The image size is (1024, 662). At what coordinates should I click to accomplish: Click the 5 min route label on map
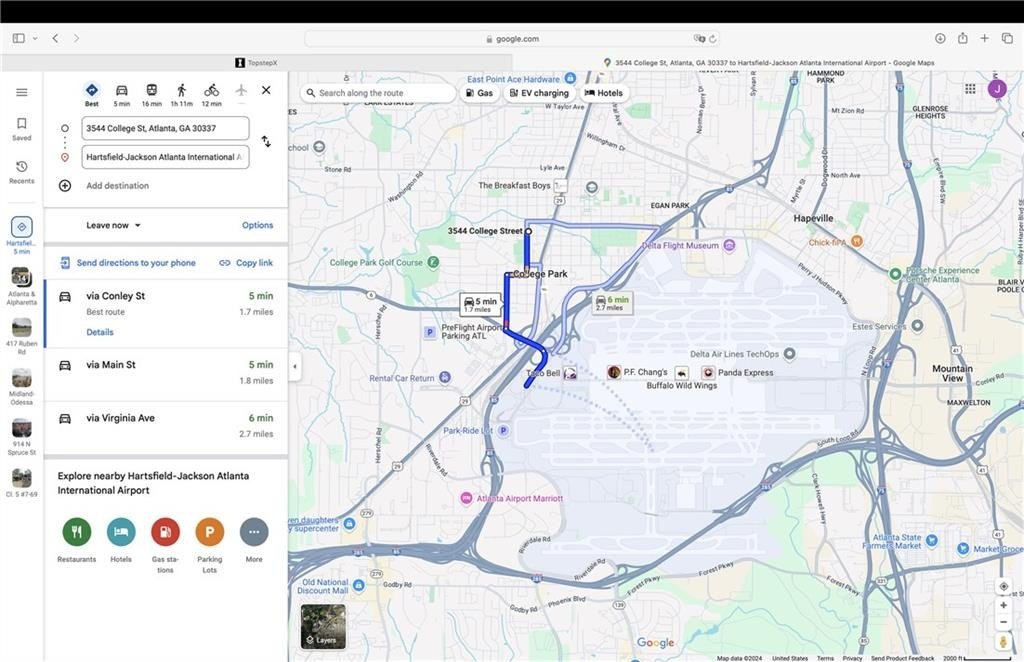point(479,304)
